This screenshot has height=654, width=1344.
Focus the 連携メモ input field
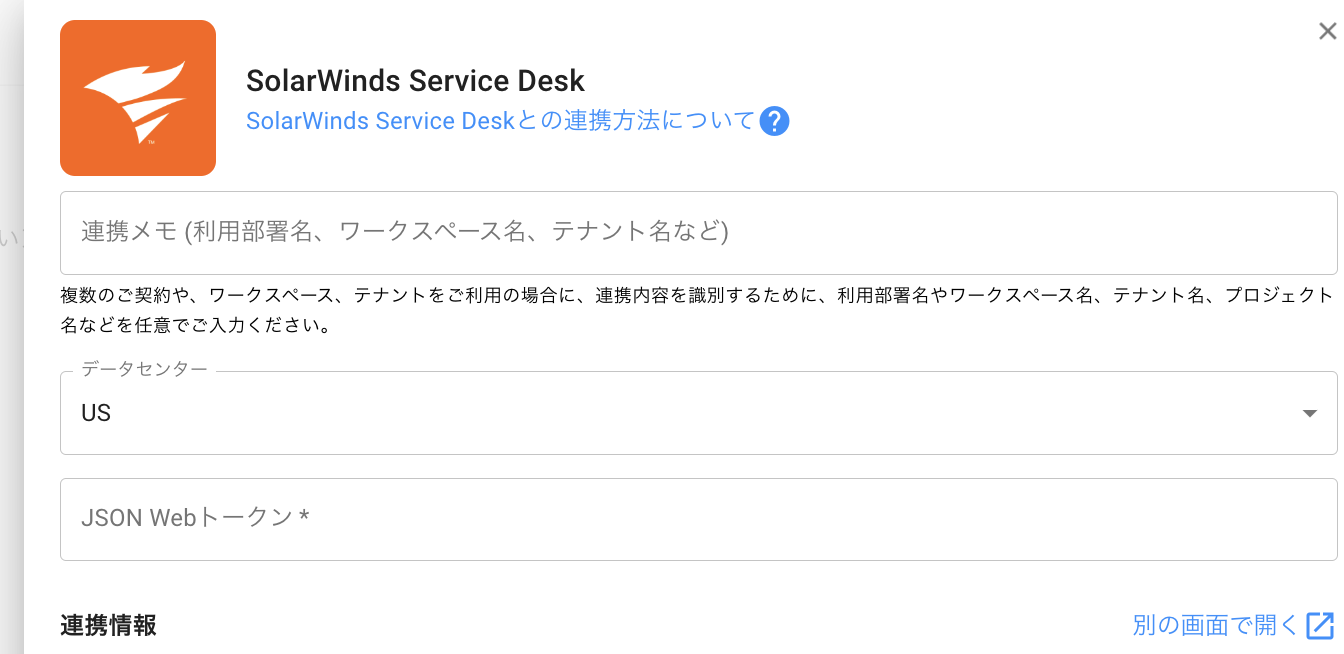pyautogui.click(x=698, y=233)
